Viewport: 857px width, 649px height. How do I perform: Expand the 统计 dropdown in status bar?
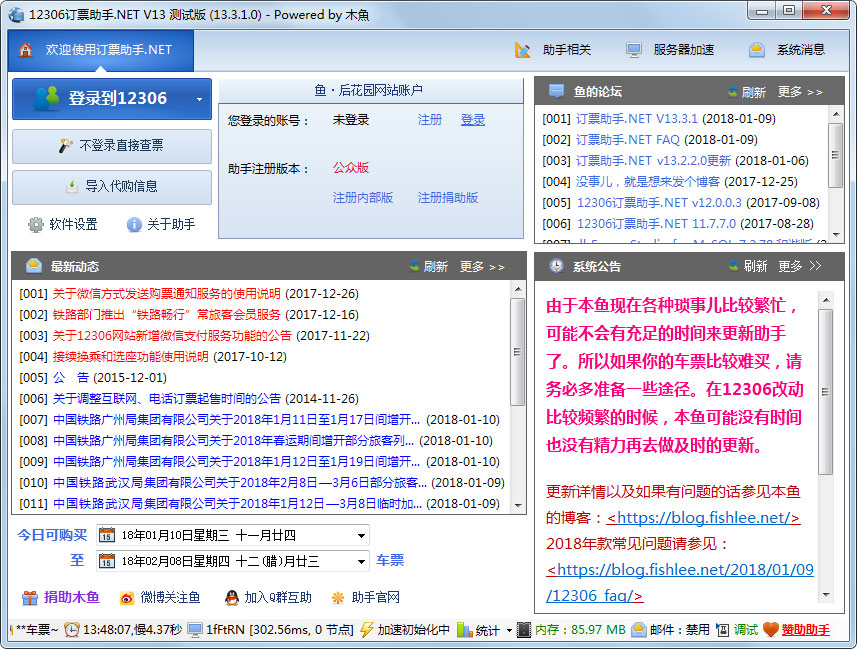(x=509, y=631)
